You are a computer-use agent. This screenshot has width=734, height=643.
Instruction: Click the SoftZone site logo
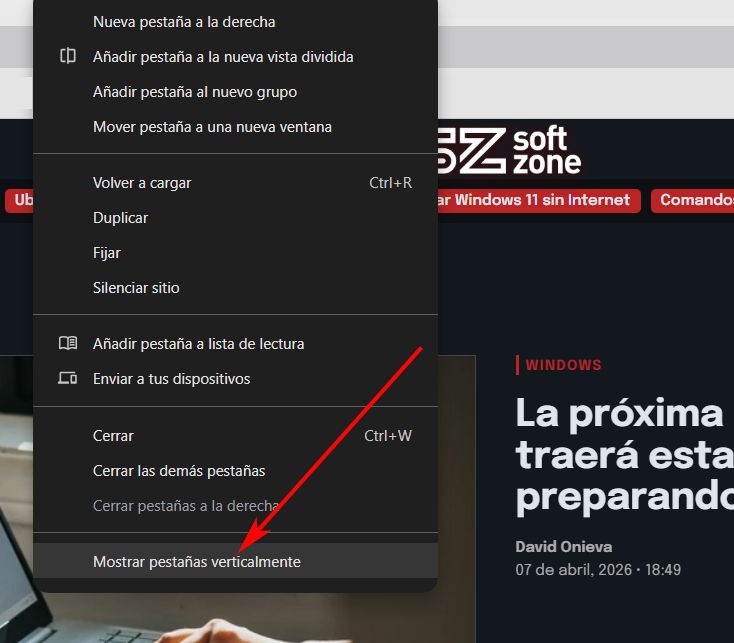click(x=509, y=150)
